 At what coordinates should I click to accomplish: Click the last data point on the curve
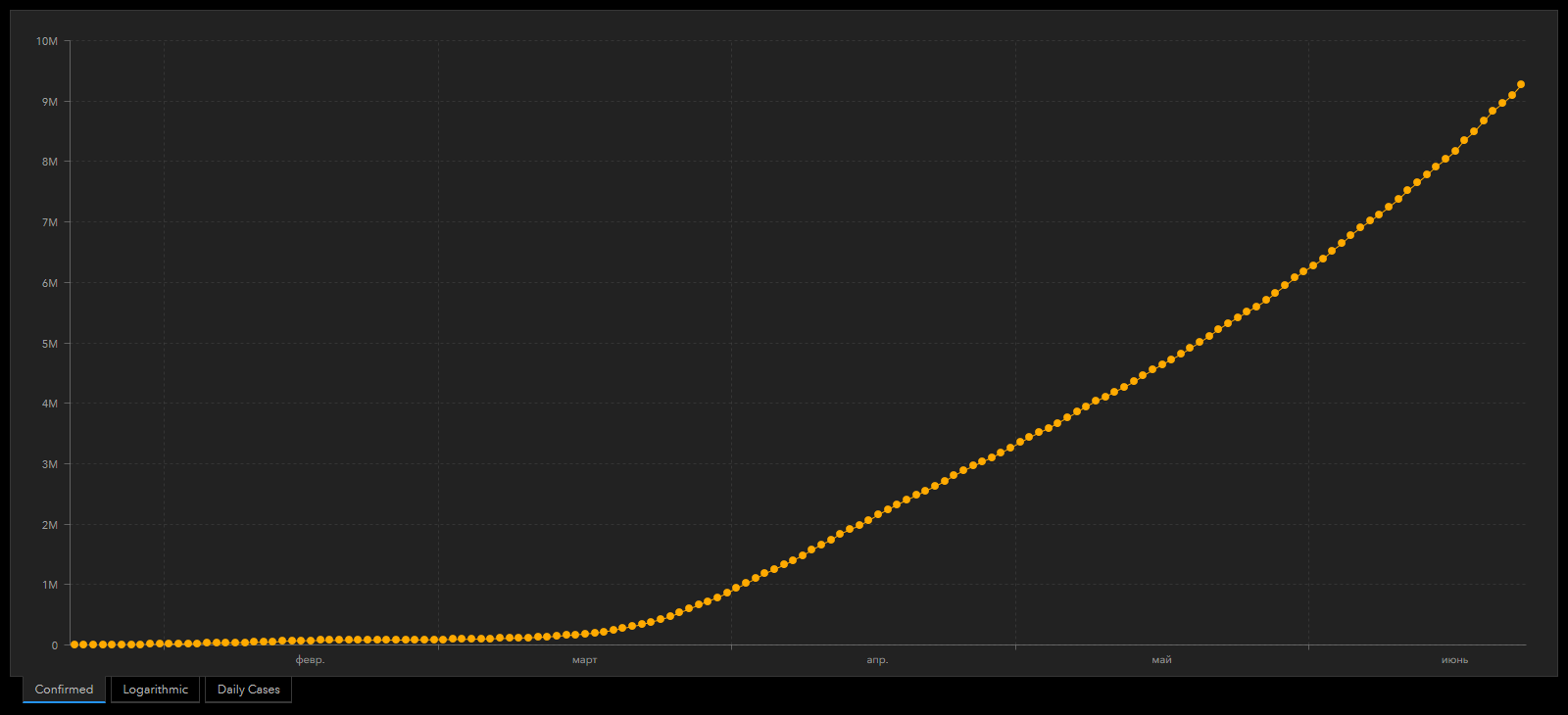click(1520, 84)
